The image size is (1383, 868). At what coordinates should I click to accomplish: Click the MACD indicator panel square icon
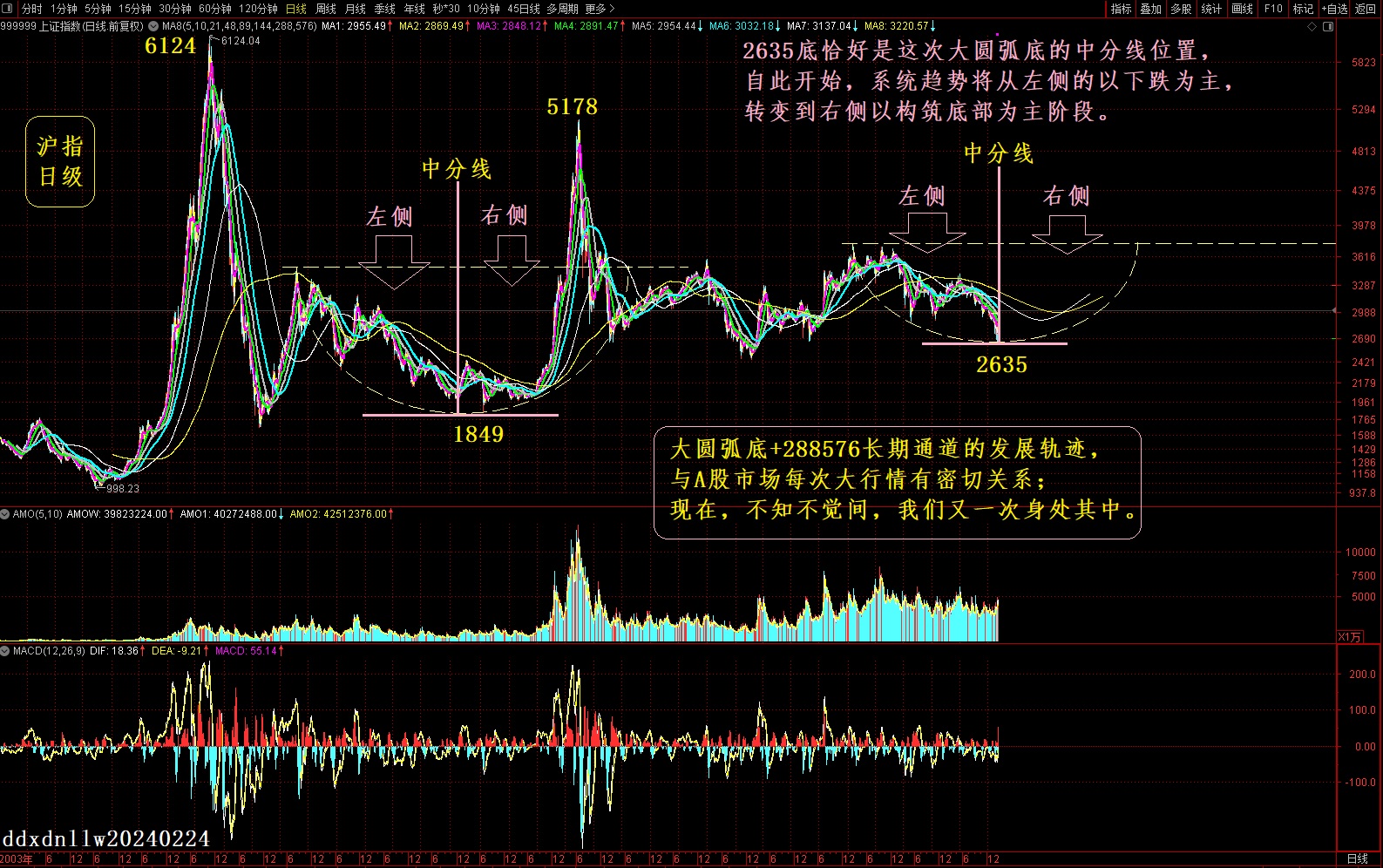coord(5,651)
